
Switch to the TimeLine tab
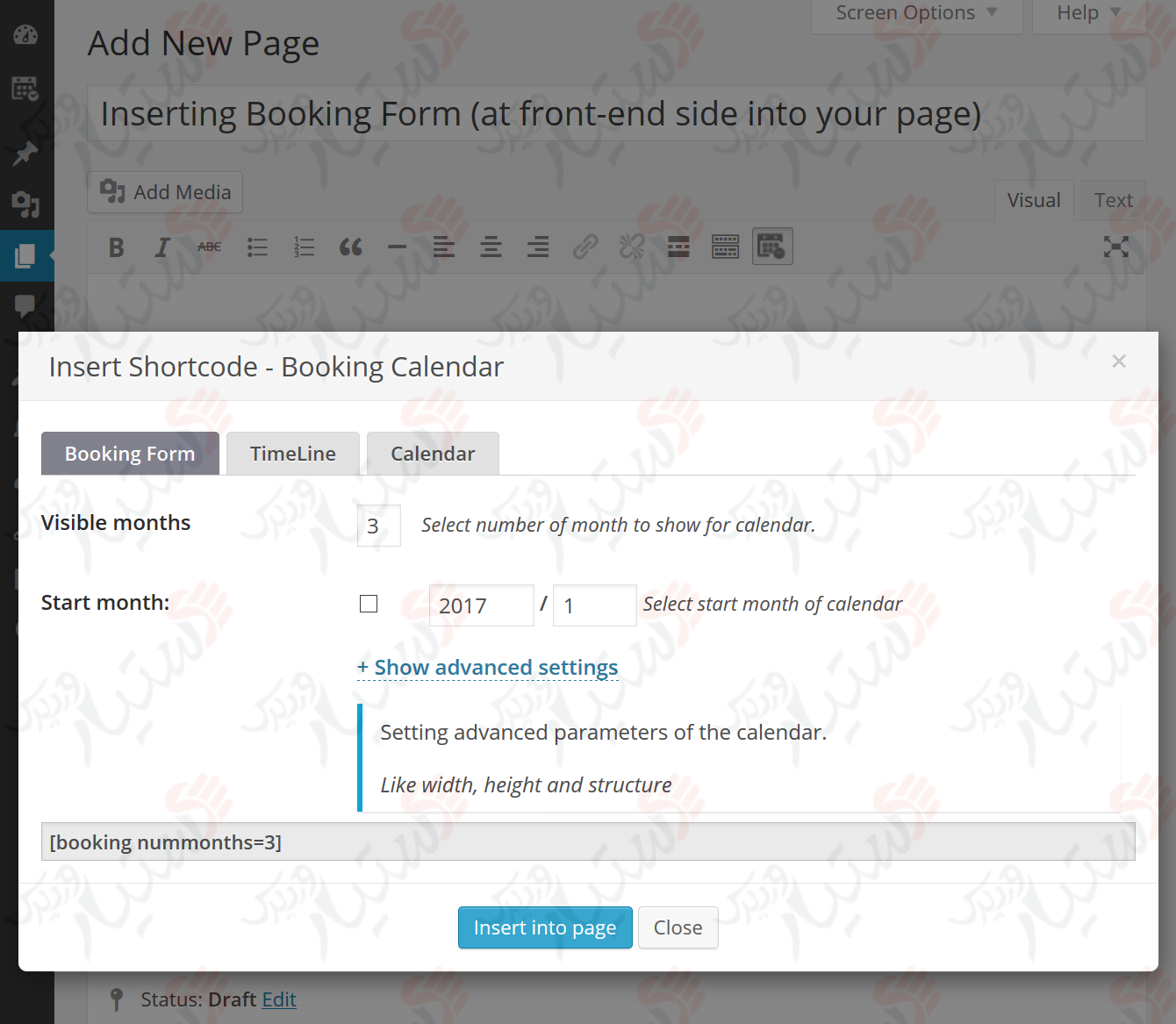click(x=293, y=454)
